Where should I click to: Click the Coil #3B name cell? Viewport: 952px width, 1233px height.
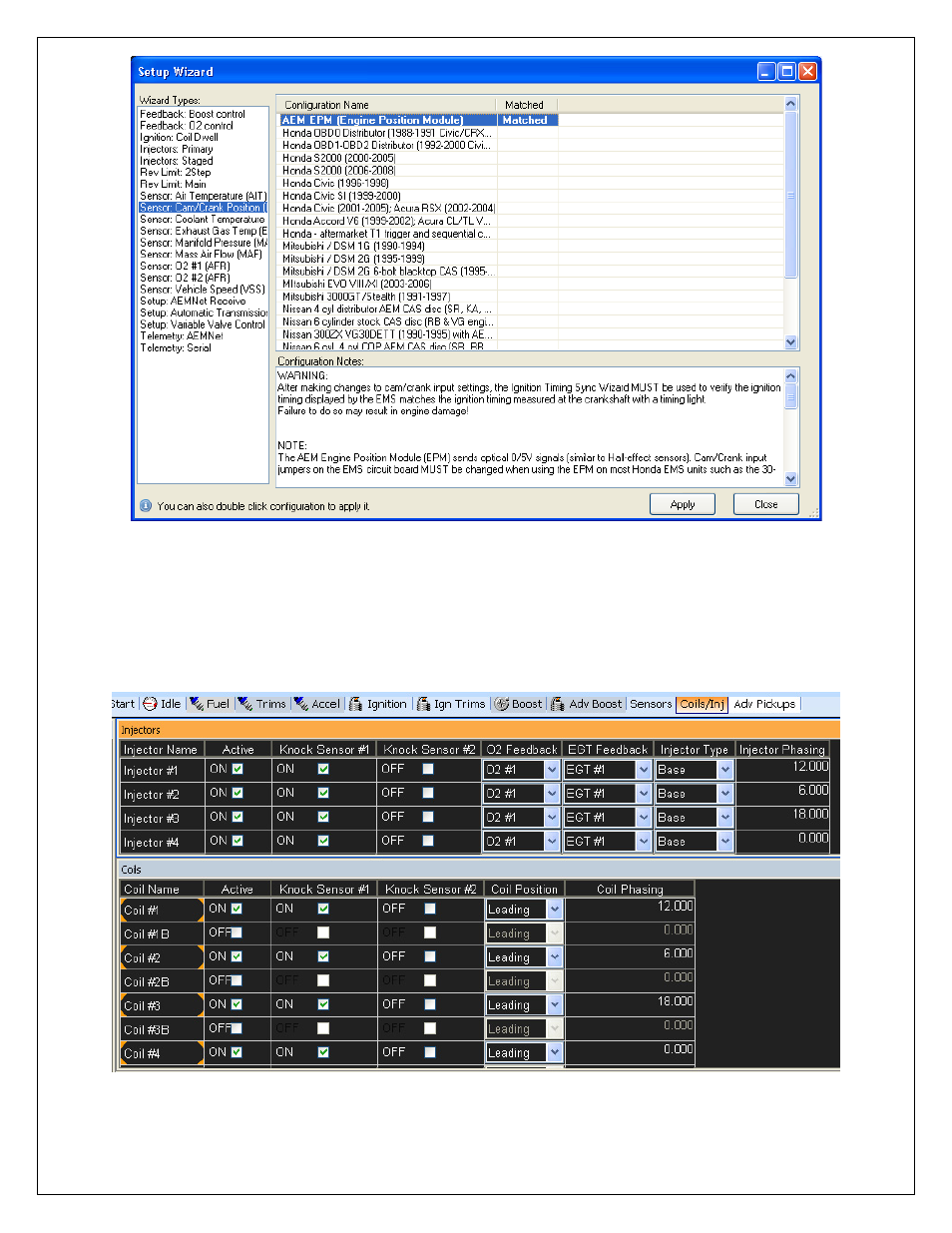coord(161,1029)
